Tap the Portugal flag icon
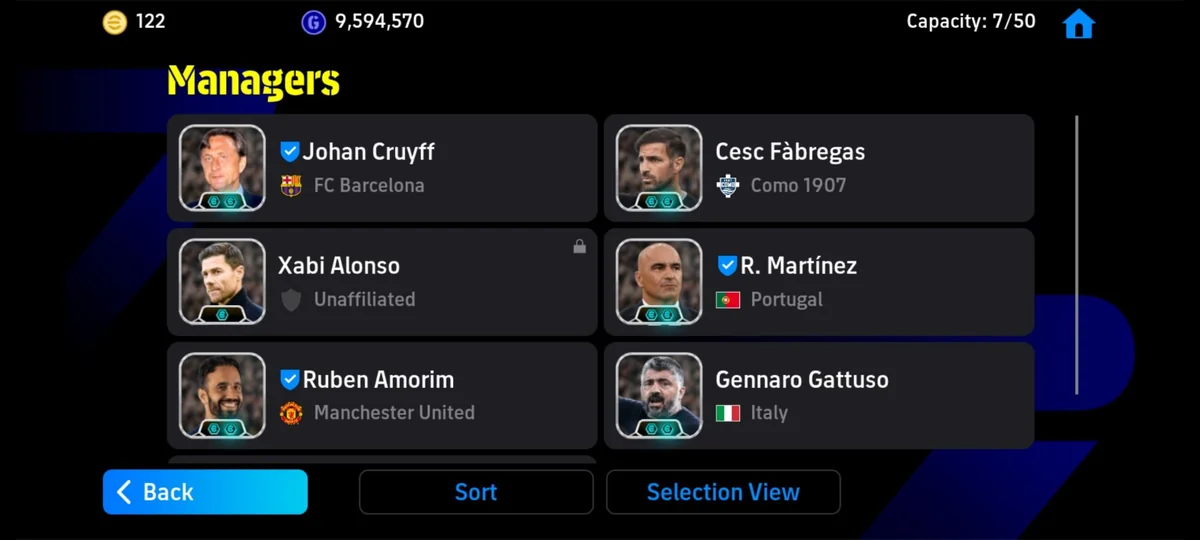This screenshot has height=540, width=1200. [x=728, y=299]
